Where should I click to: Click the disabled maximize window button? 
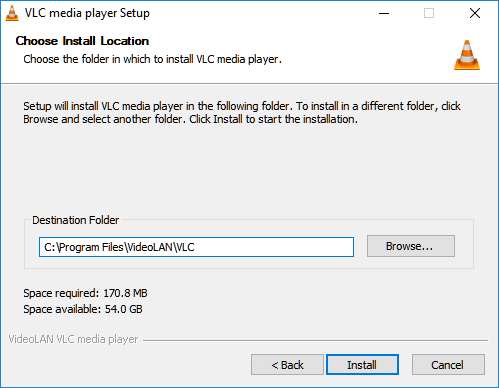pos(429,13)
